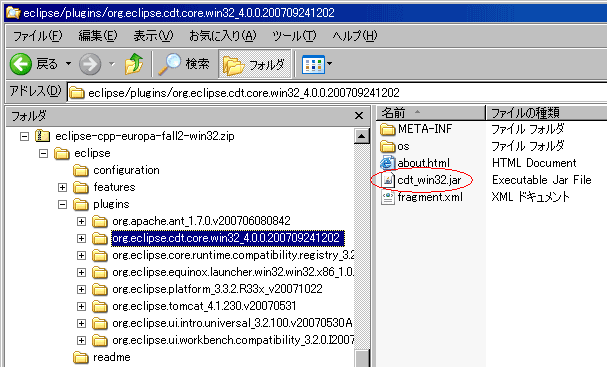Select the about.html file icon
The height and width of the screenshot is (367, 607).
coord(388,163)
